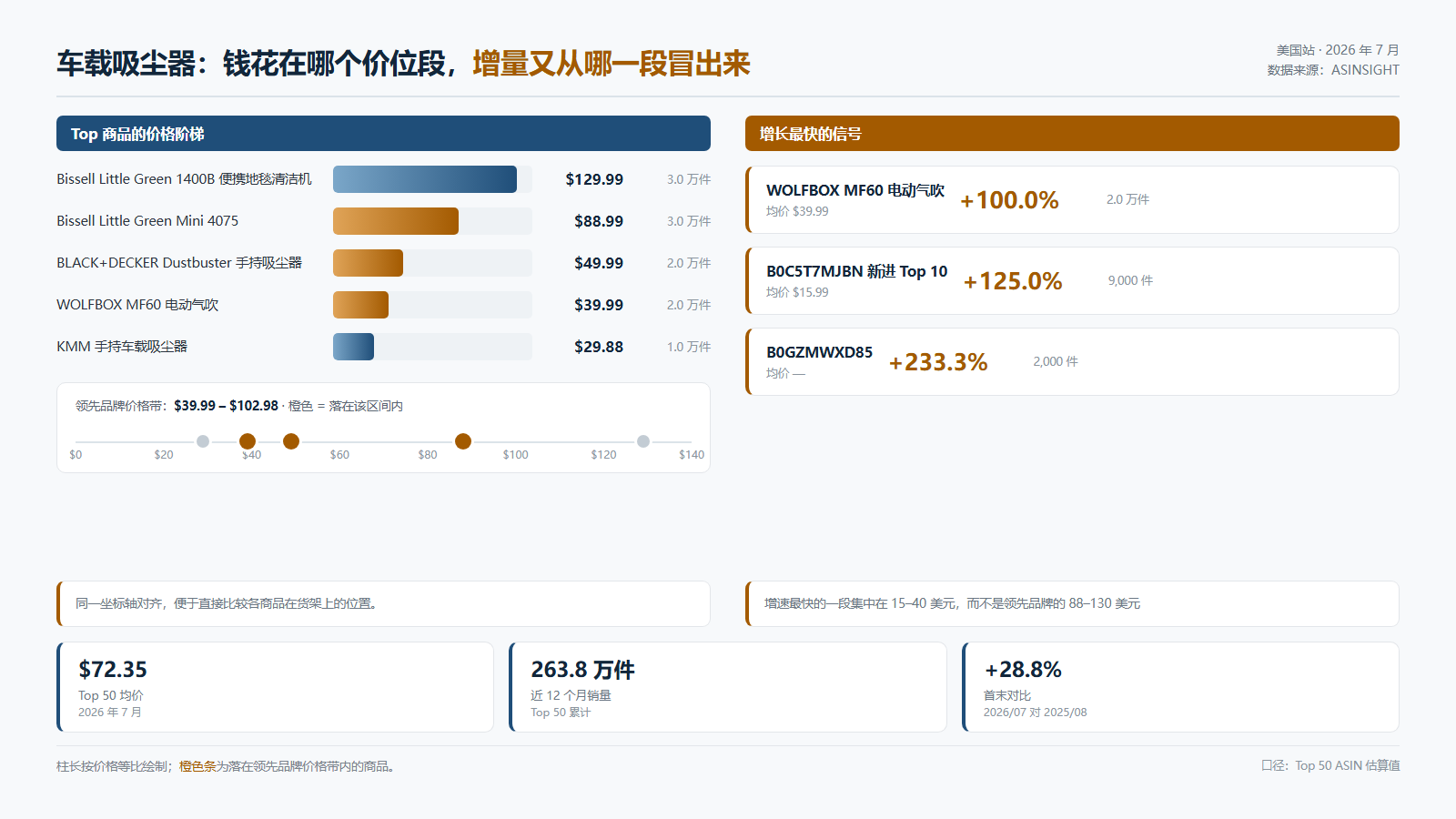This screenshot has width=1456, height=819.
Task: Select the Bissell Little Green Mini 4075 bar
Action: (396, 221)
